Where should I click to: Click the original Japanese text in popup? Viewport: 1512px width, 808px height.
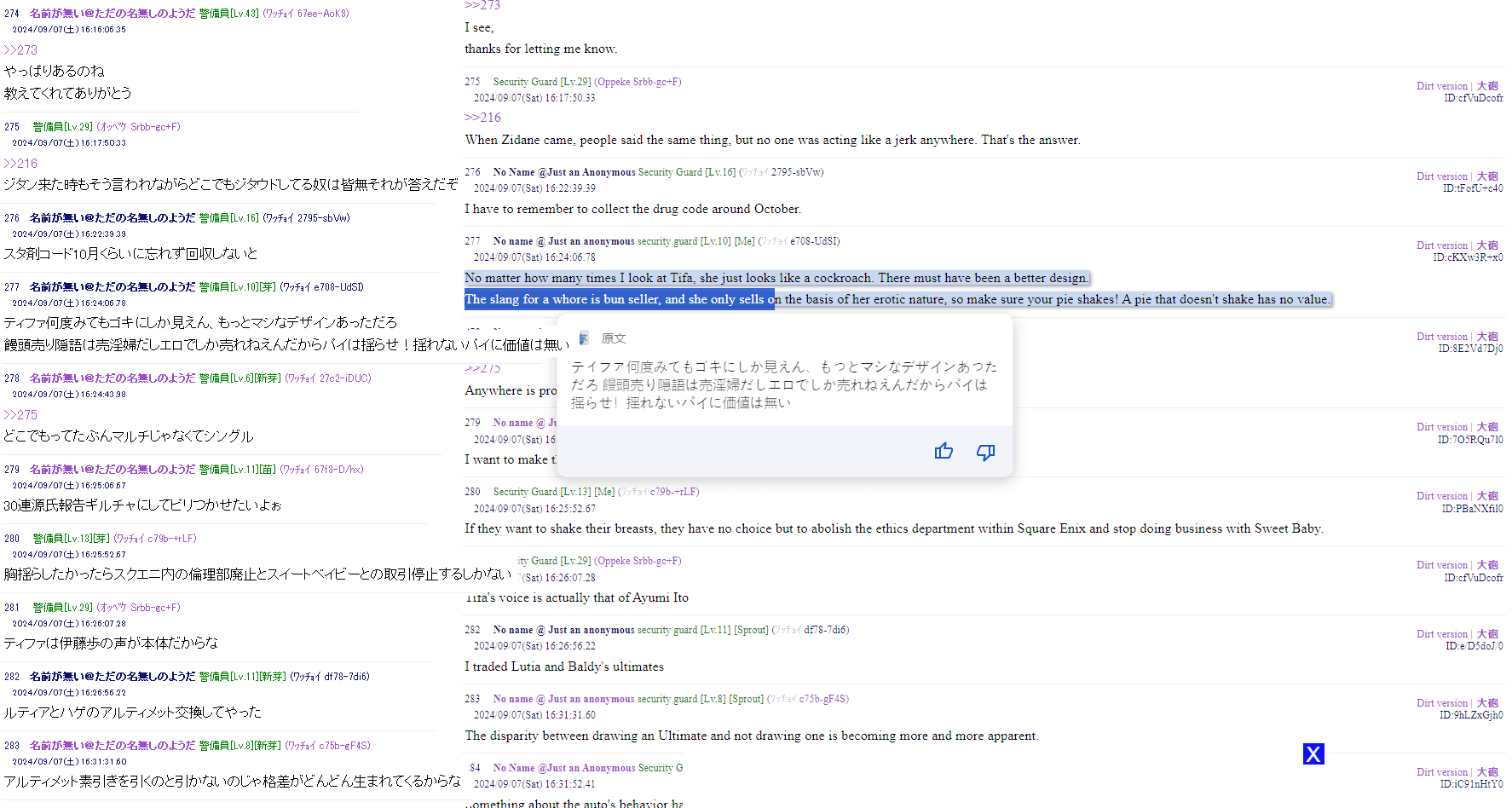point(784,384)
